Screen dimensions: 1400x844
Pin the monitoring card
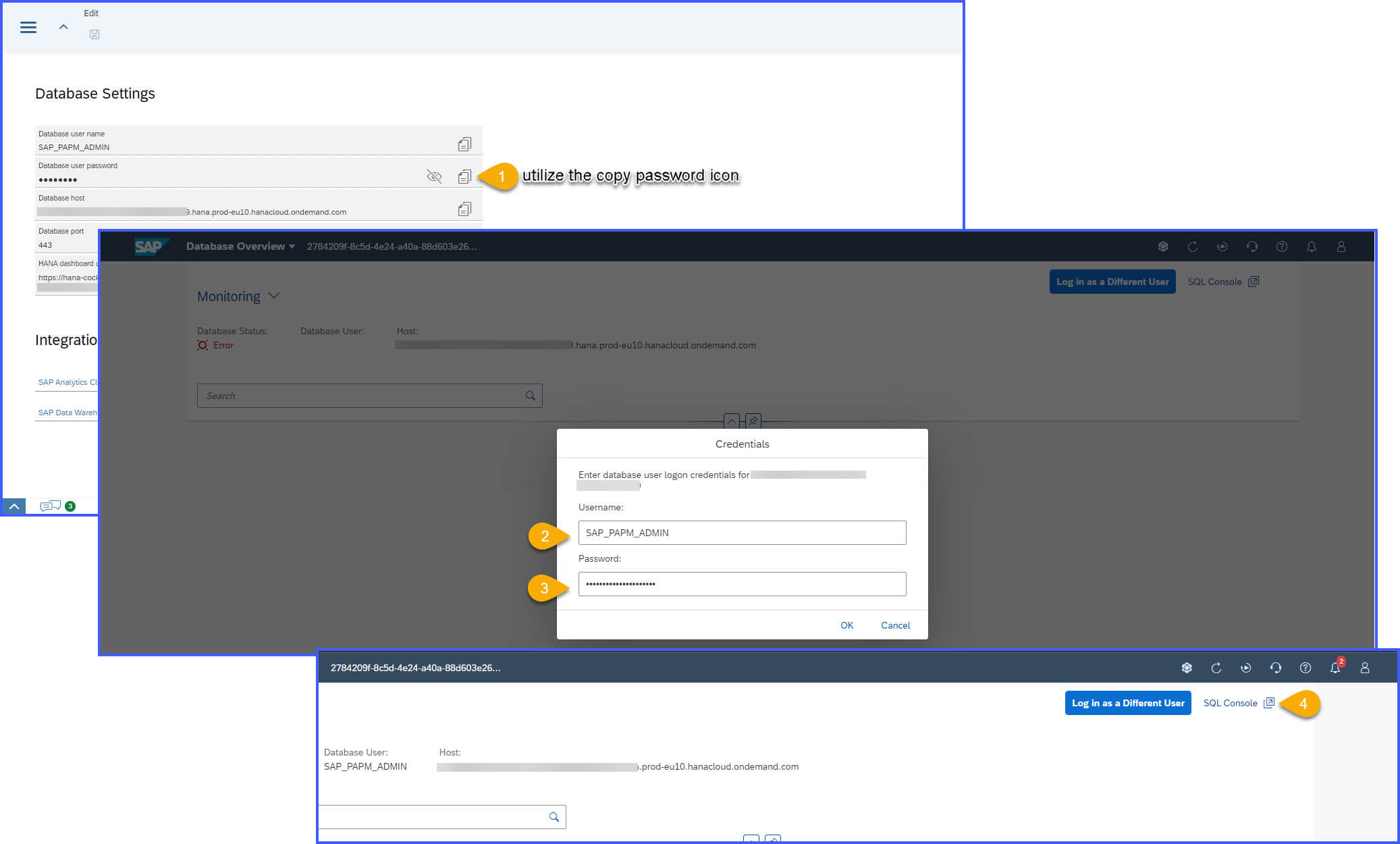[x=753, y=421]
